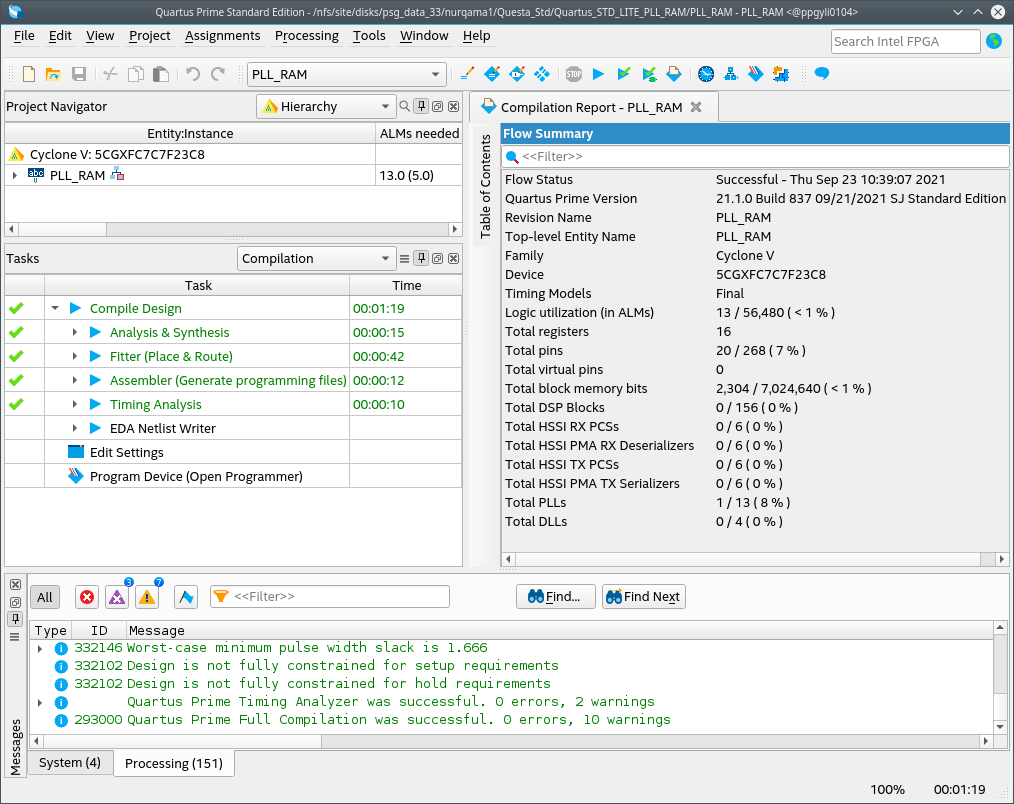Image resolution: width=1014 pixels, height=804 pixels.
Task: Toggle warning messages filter
Action: click(147, 597)
